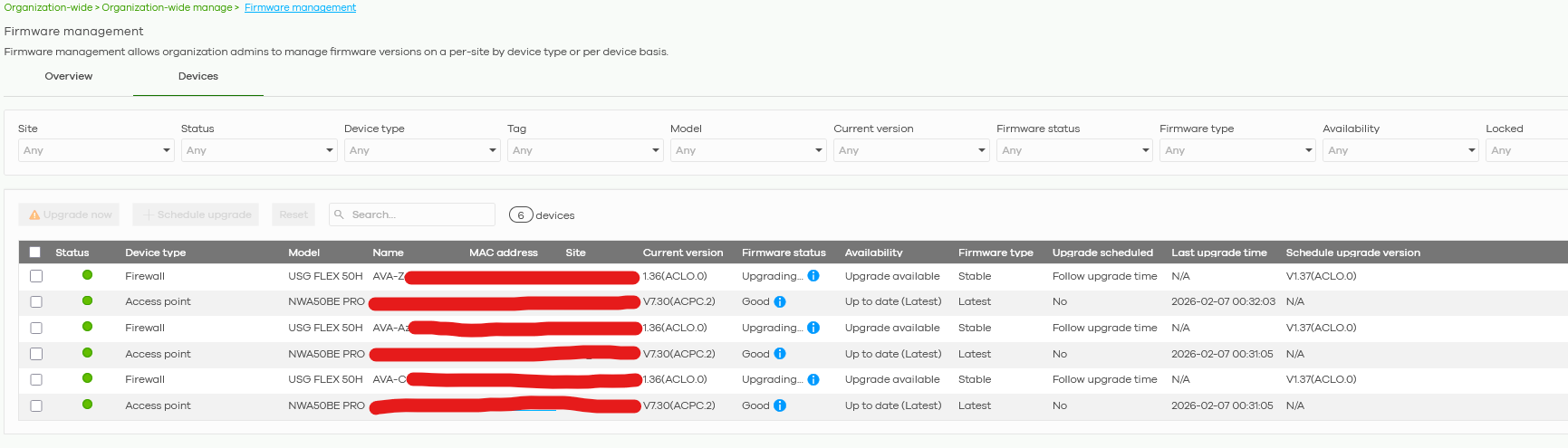Click the Reset button
This screenshot has width=1568, height=448.
[293, 214]
